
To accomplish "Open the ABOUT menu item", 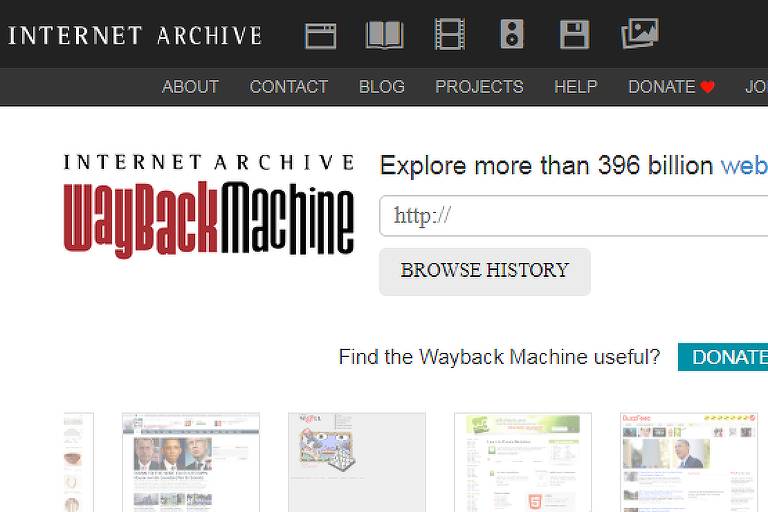I will 190,87.
